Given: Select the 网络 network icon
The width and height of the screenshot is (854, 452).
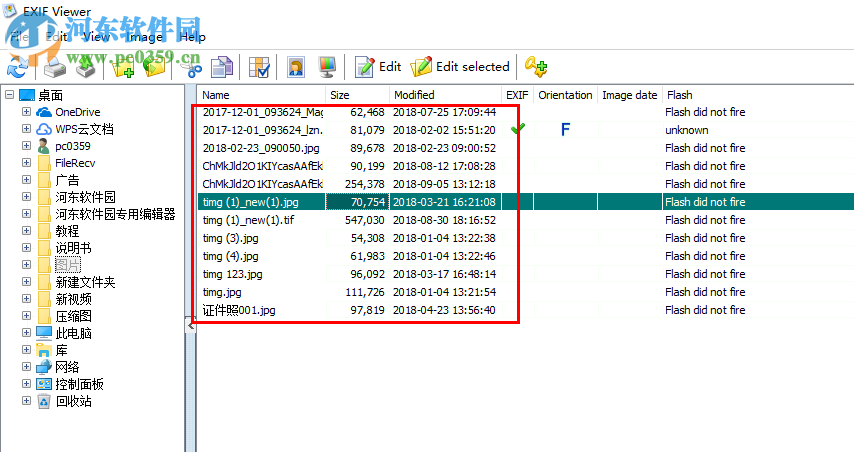Looking at the screenshot, I should (44, 367).
